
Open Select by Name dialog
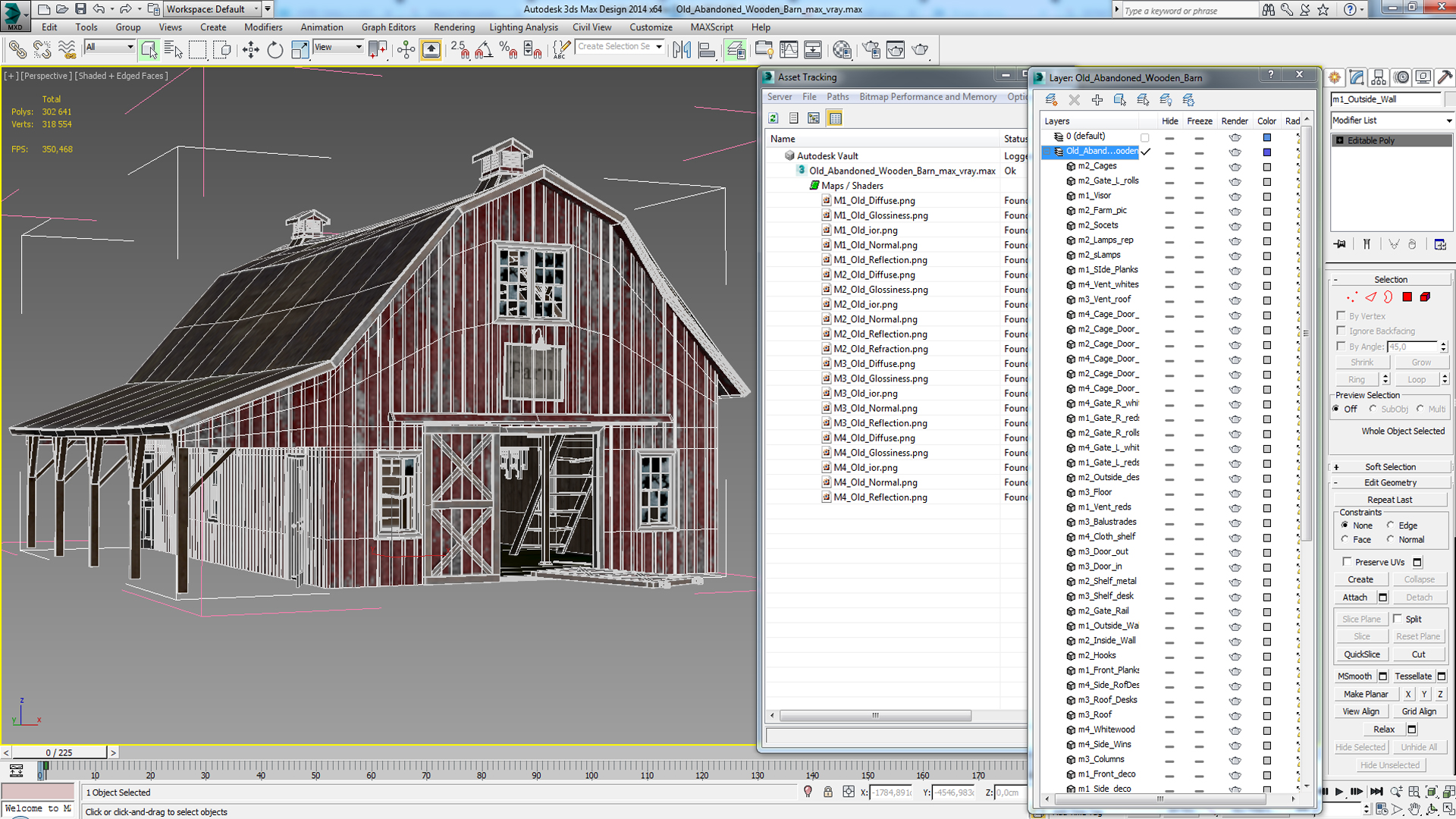[x=173, y=50]
